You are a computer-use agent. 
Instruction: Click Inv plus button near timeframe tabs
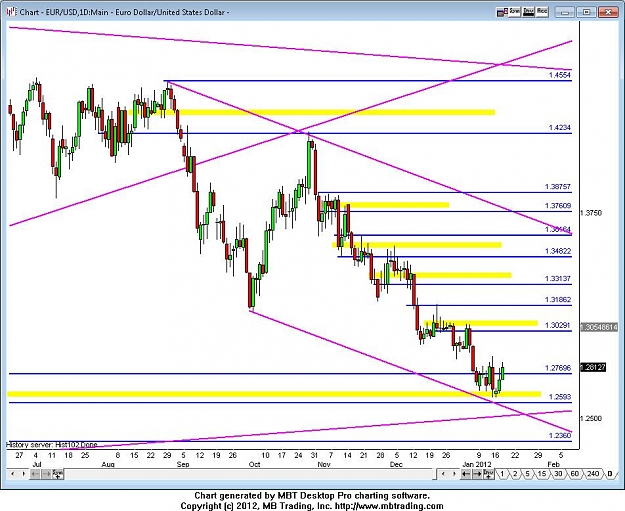click(488, 474)
